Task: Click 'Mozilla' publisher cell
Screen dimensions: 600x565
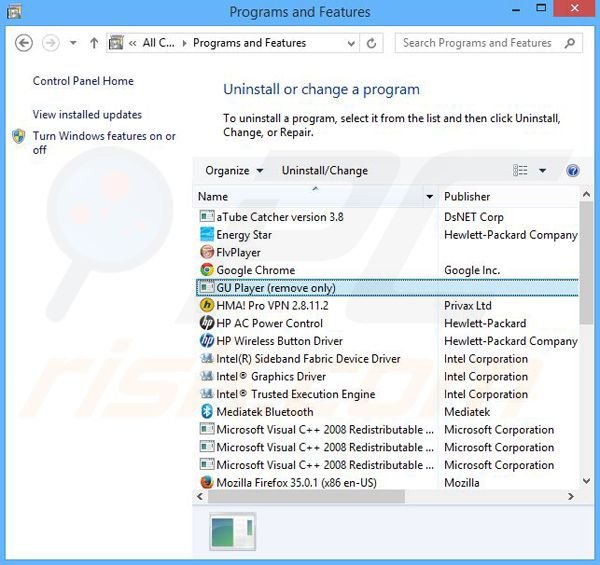Action: pyautogui.click(x=461, y=482)
